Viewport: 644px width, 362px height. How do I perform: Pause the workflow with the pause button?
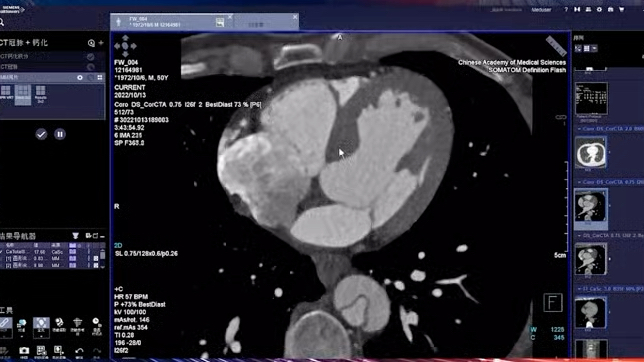60,134
